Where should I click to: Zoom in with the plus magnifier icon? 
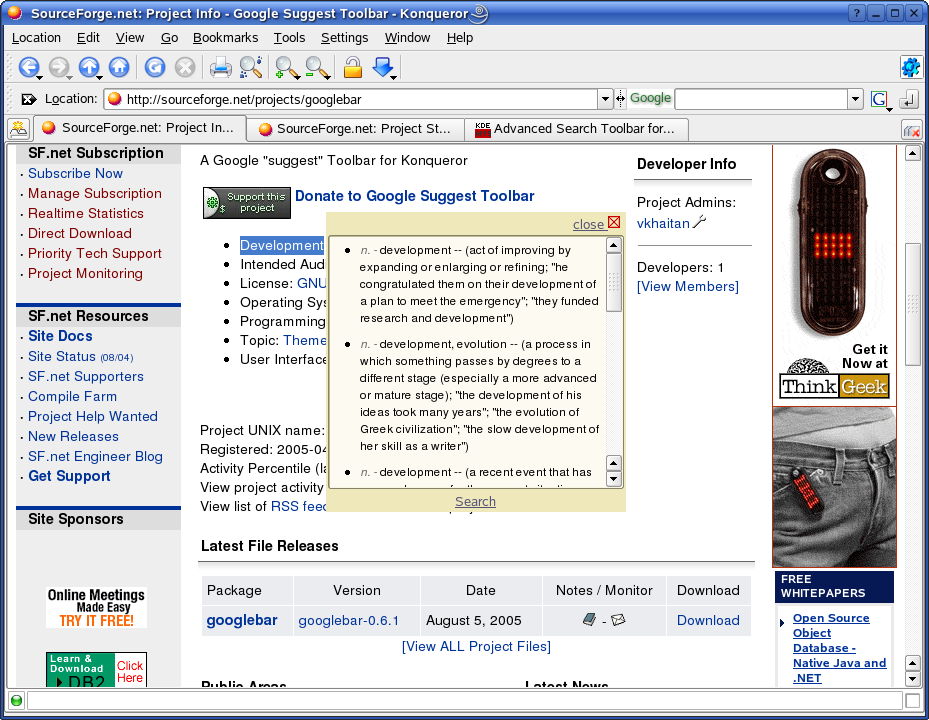pyautogui.click(x=287, y=68)
